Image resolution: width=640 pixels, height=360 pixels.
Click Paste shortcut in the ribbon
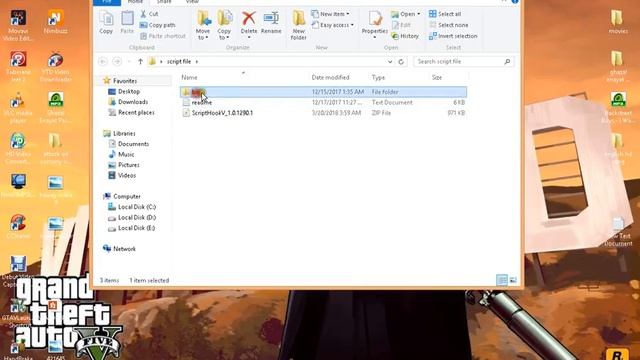(x=163, y=36)
